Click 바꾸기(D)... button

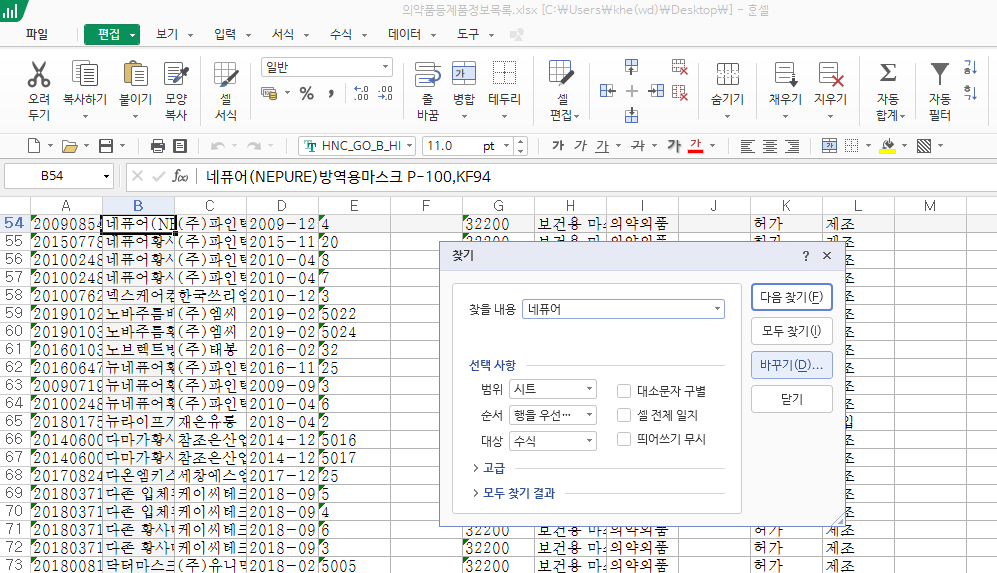792,365
